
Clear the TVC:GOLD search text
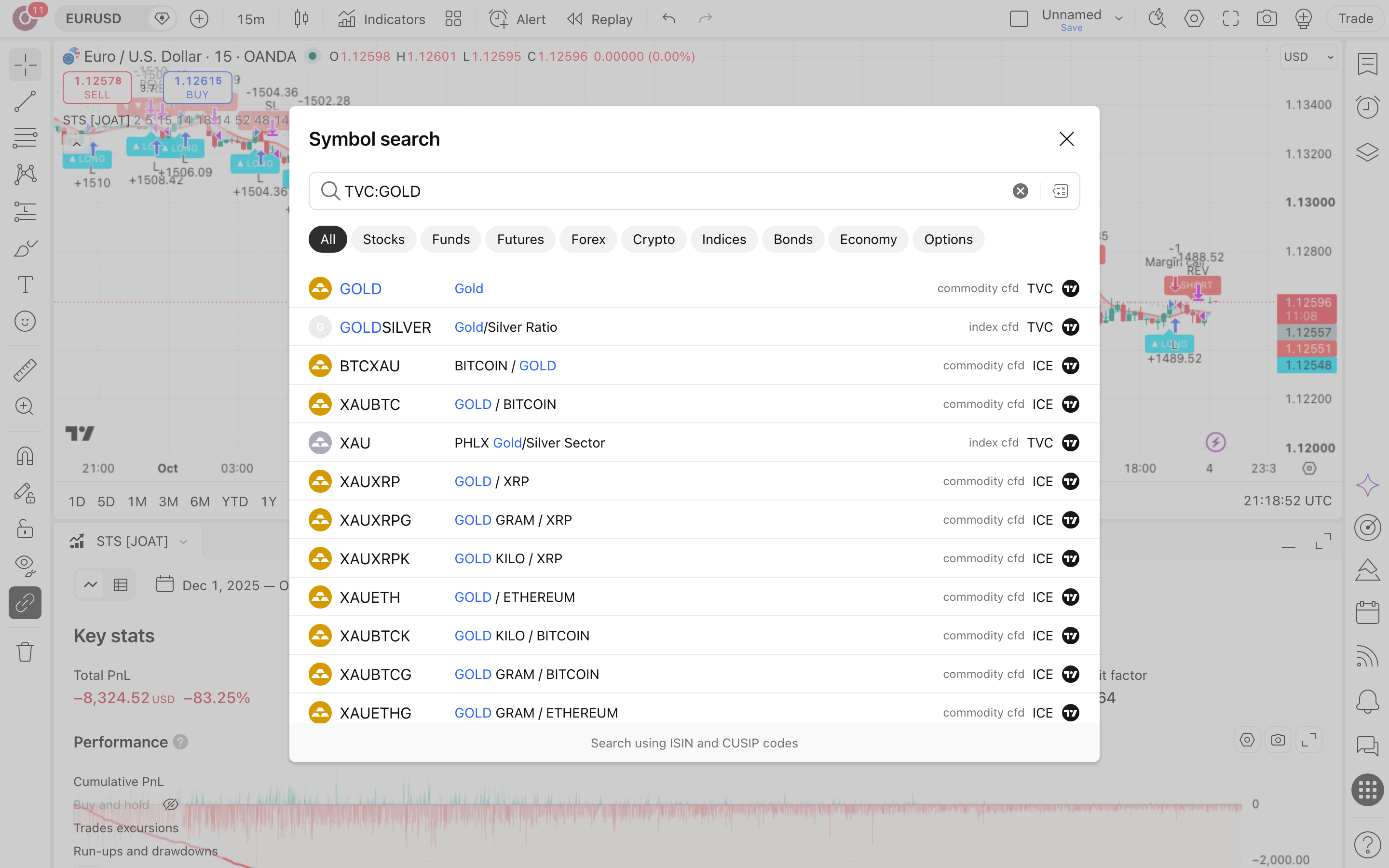click(x=1020, y=191)
